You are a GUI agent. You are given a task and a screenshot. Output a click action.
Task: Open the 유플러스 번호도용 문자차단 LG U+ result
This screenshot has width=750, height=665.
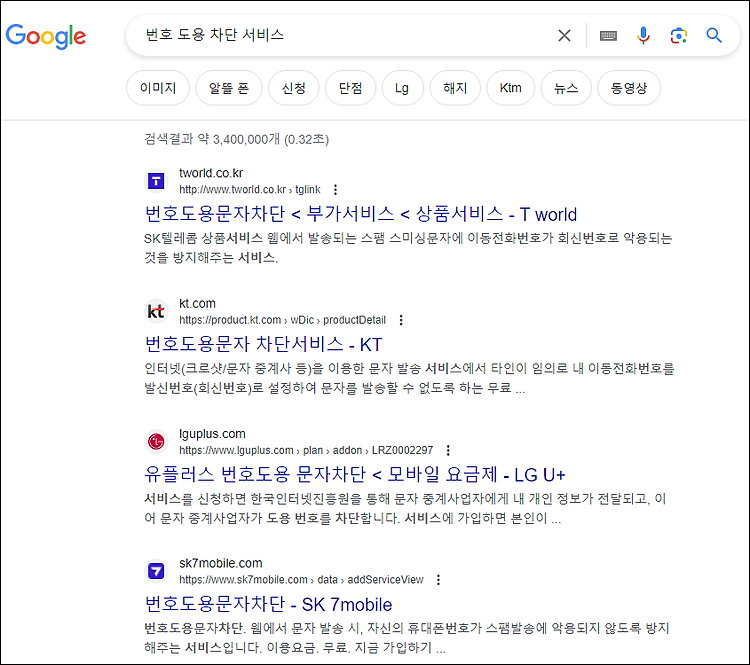[x=354, y=475]
